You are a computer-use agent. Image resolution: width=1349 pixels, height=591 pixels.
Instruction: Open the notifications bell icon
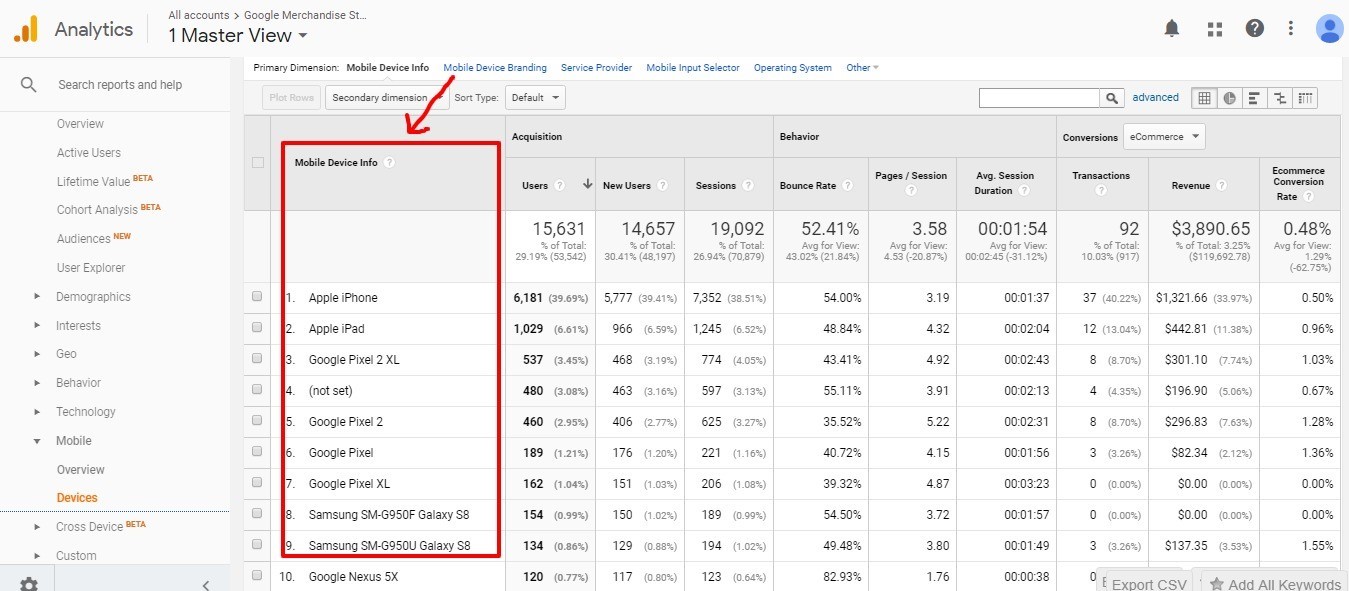(x=1172, y=29)
